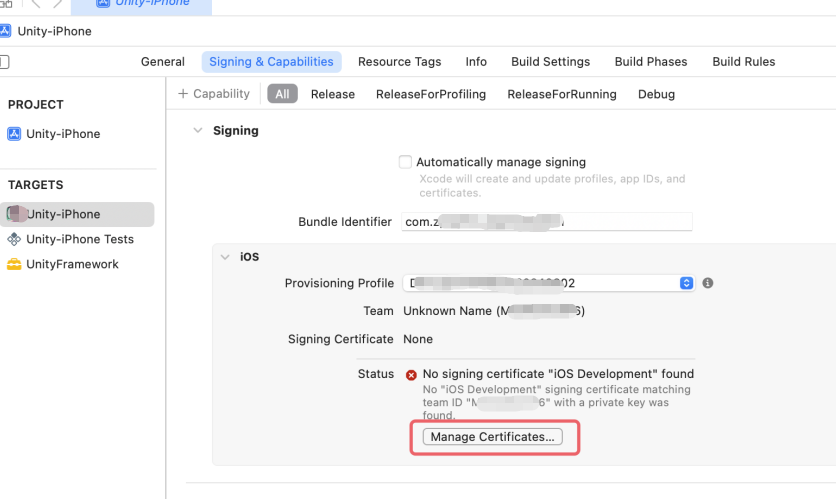Open the Provisioning Profile dropdown
Screen dimensions: 836x499
(x=549, y=283)
